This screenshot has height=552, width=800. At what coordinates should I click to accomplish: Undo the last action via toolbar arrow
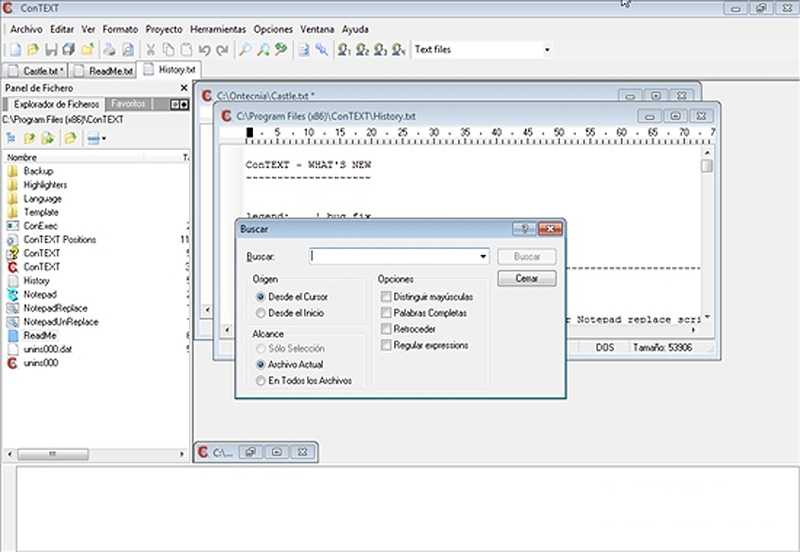coord(205,49)
